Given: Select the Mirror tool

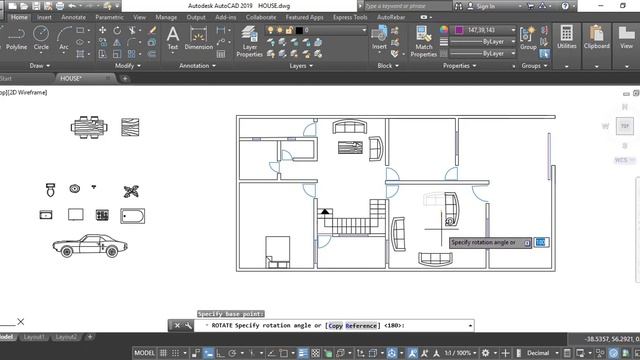Looking at the screenshot, I should (x=117, y=42).
